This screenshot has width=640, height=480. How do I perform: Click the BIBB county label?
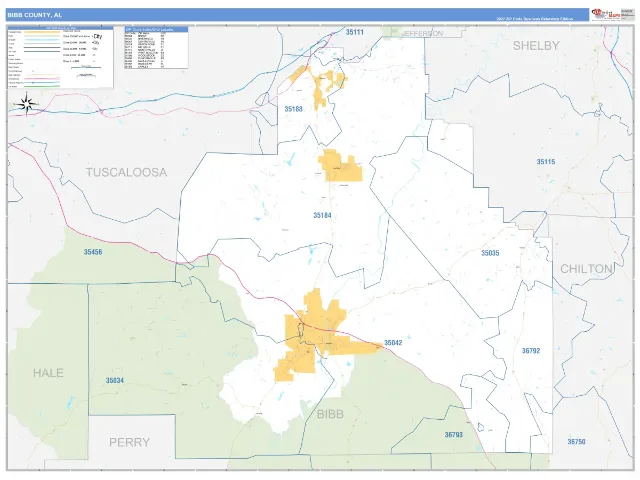pyautogui.click(x=330, y=414)
